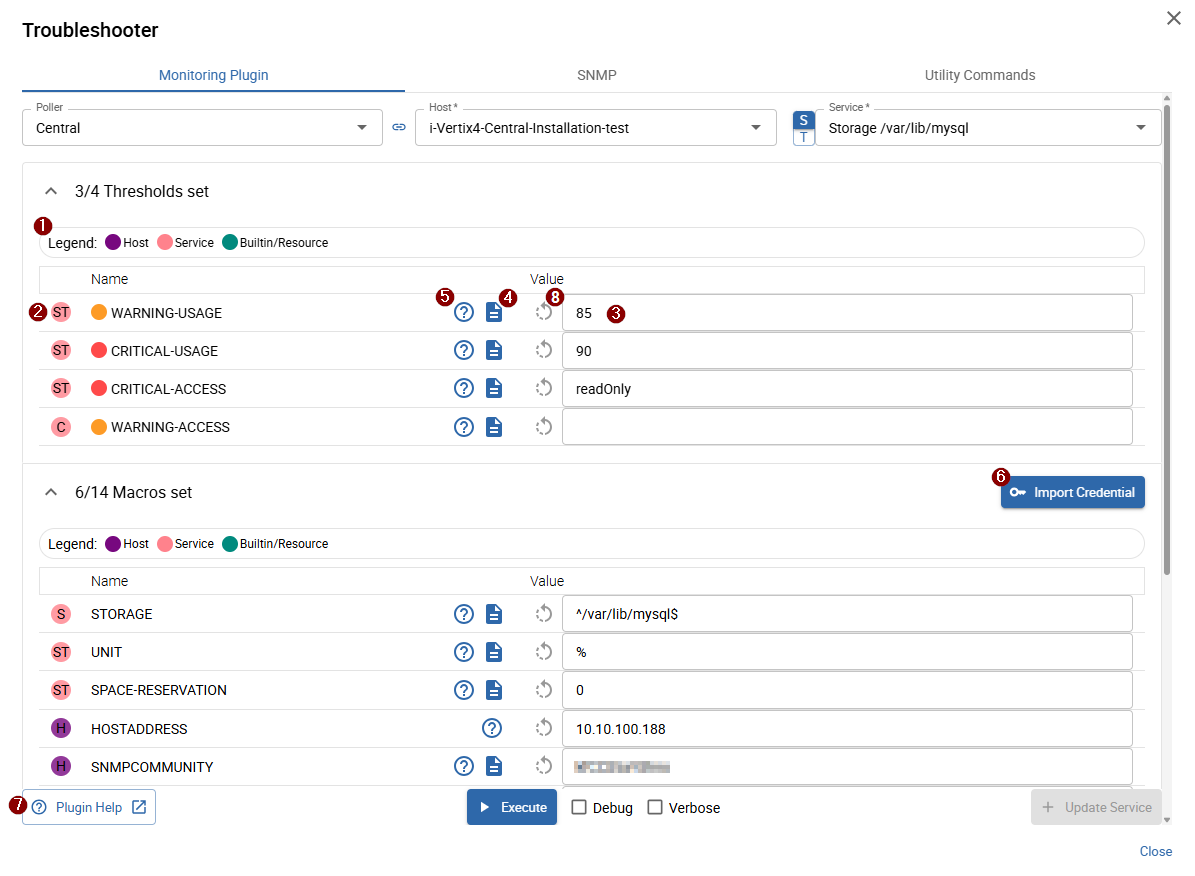Click the link icon between Poller and Host

click(399, 128)
